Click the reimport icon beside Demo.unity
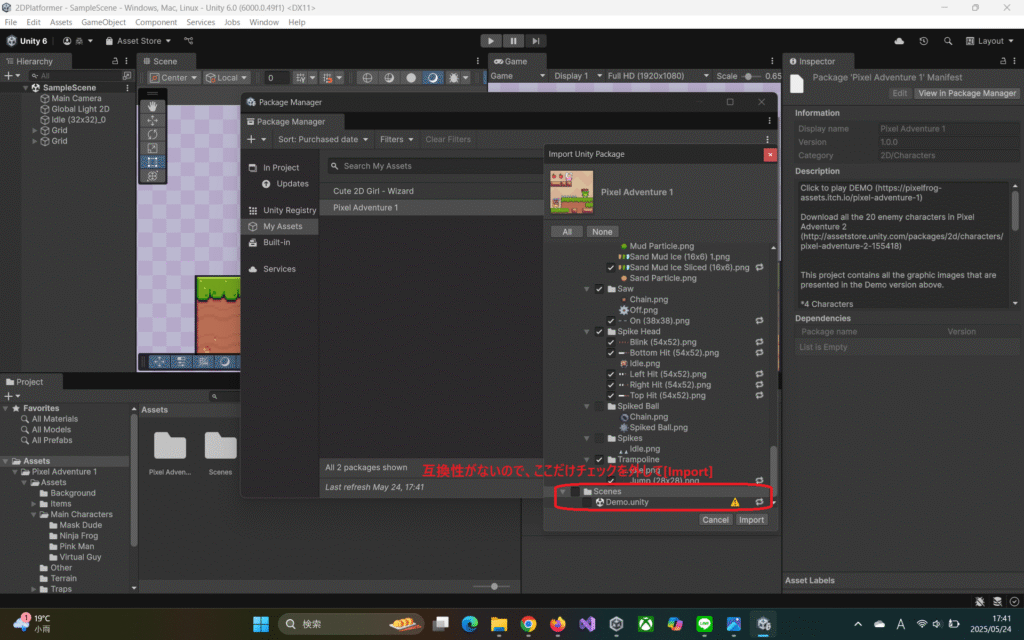 pos(759,502)
